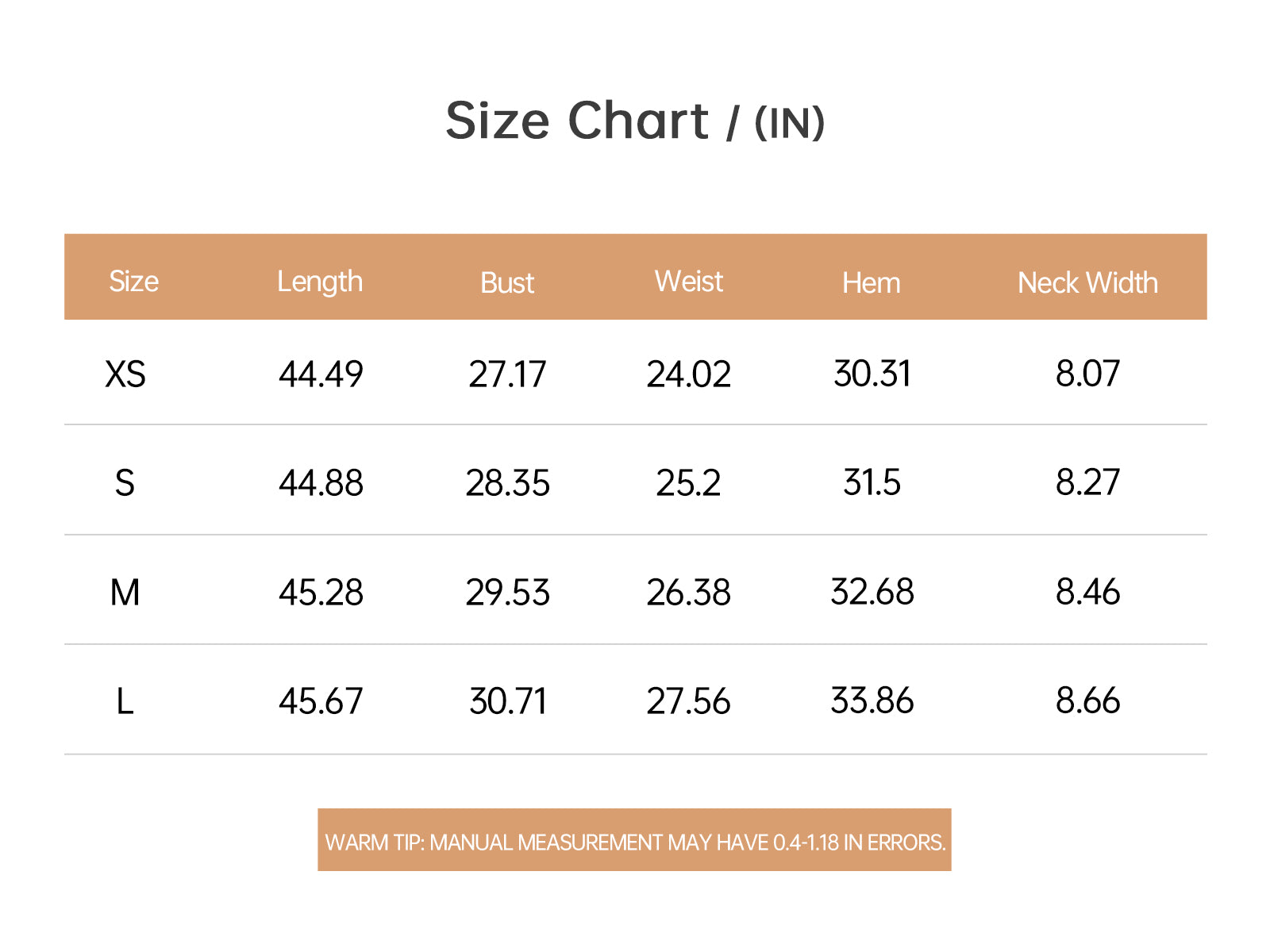Select the S bust value 28.35
Viewport: 1270px width, 952px height.
click(x=507, y=483)
